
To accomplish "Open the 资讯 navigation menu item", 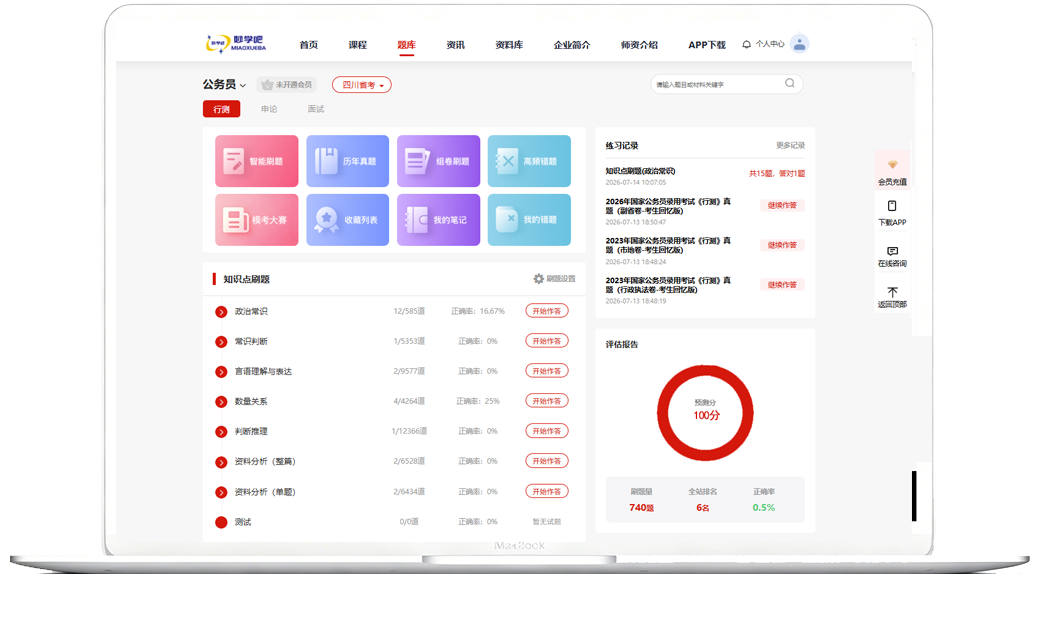I will 455,45.
